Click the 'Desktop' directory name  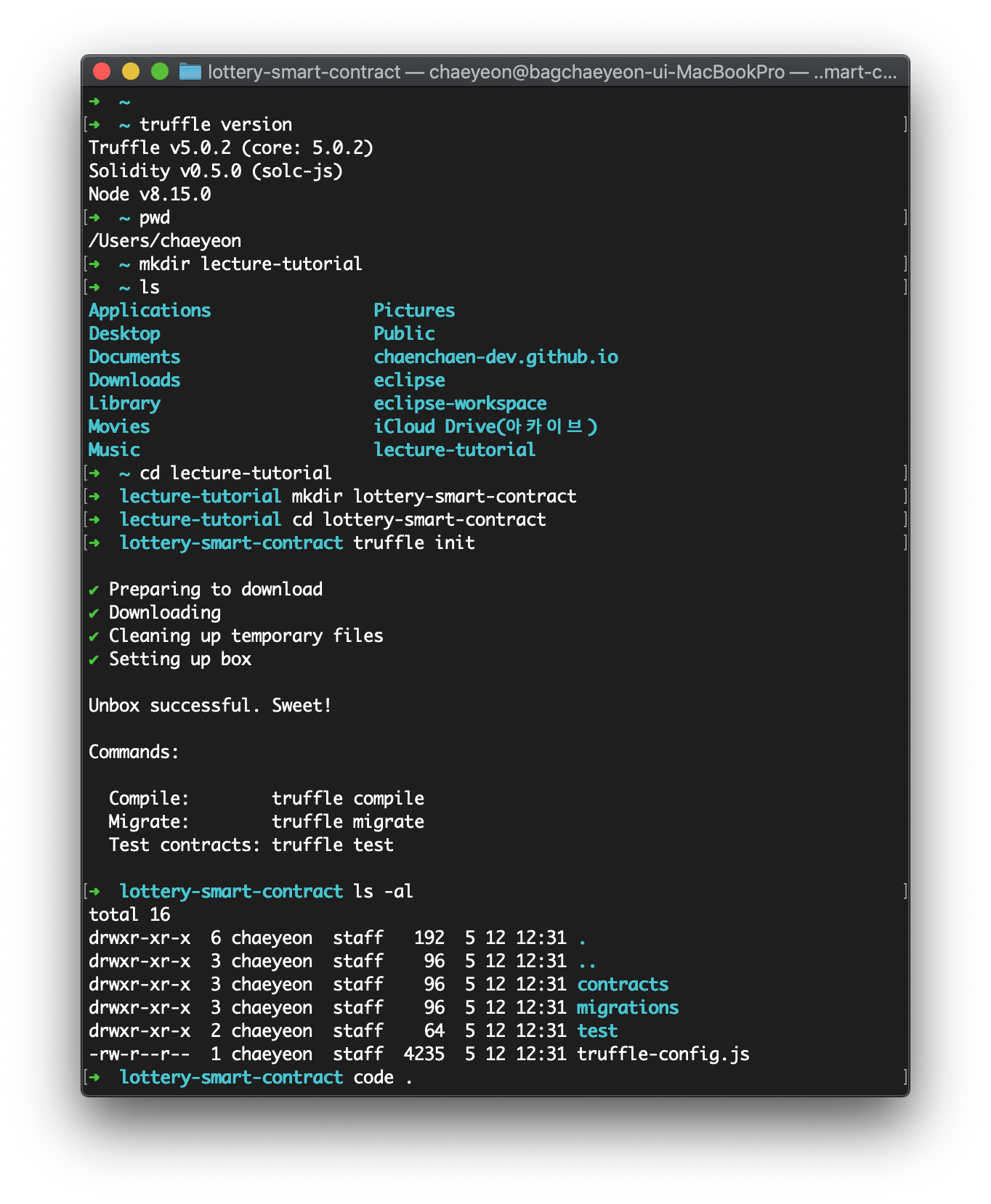[x=124, y=333]
